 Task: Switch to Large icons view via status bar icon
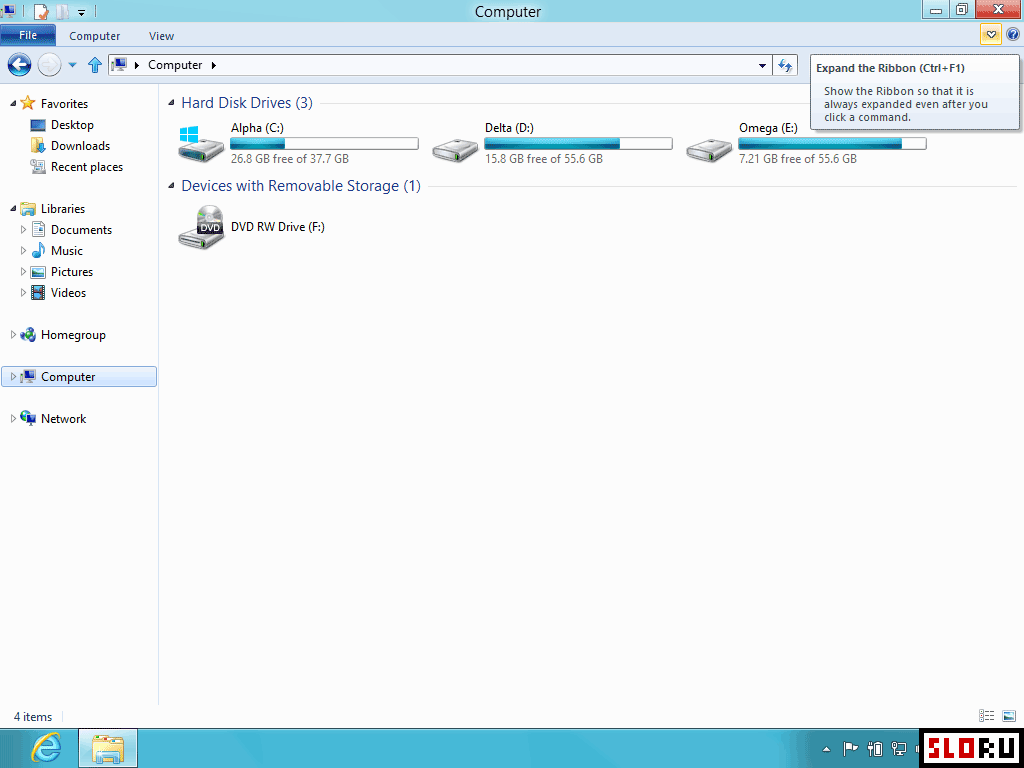1008,716
